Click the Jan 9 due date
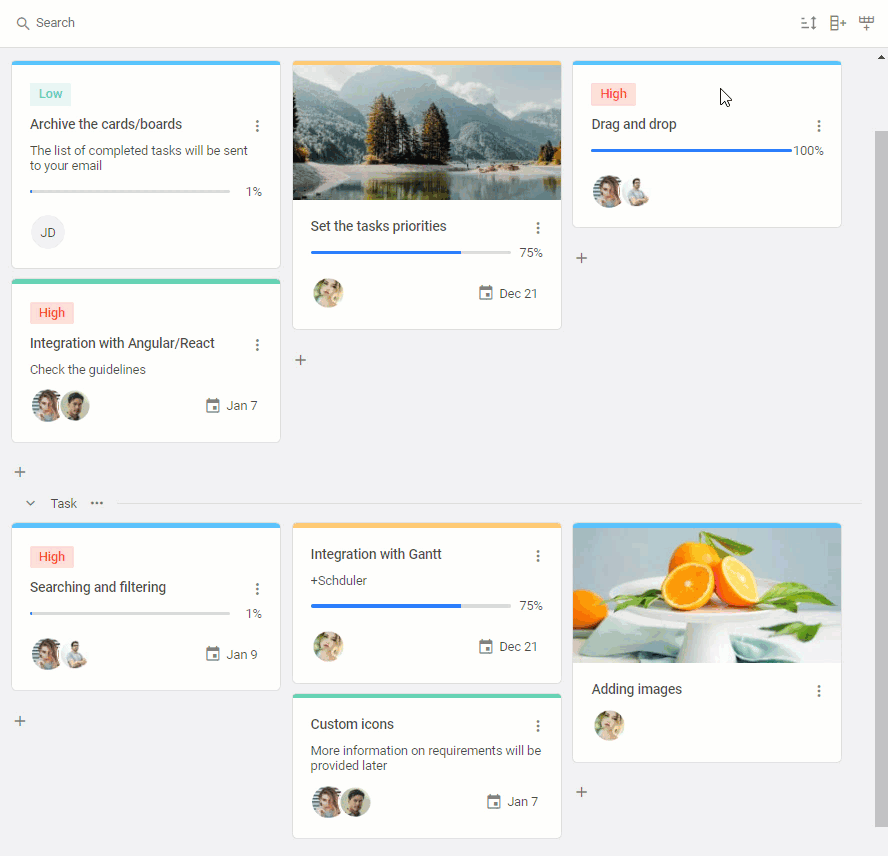Screen dimensions: 888x856 [242, 654]
